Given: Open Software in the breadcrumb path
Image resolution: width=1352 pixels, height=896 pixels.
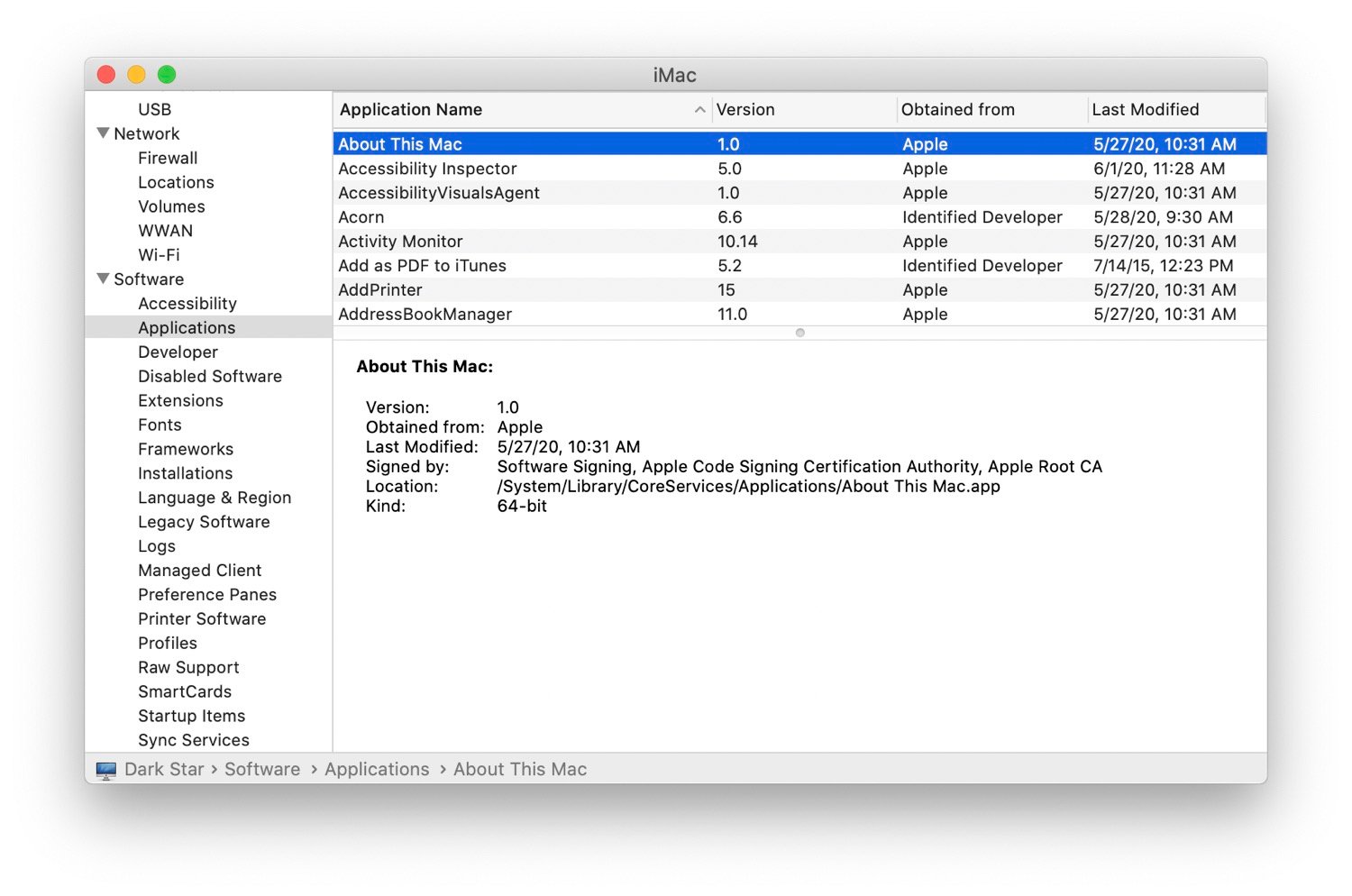Looking at the screenshot, I should click(x=261, y=769).
